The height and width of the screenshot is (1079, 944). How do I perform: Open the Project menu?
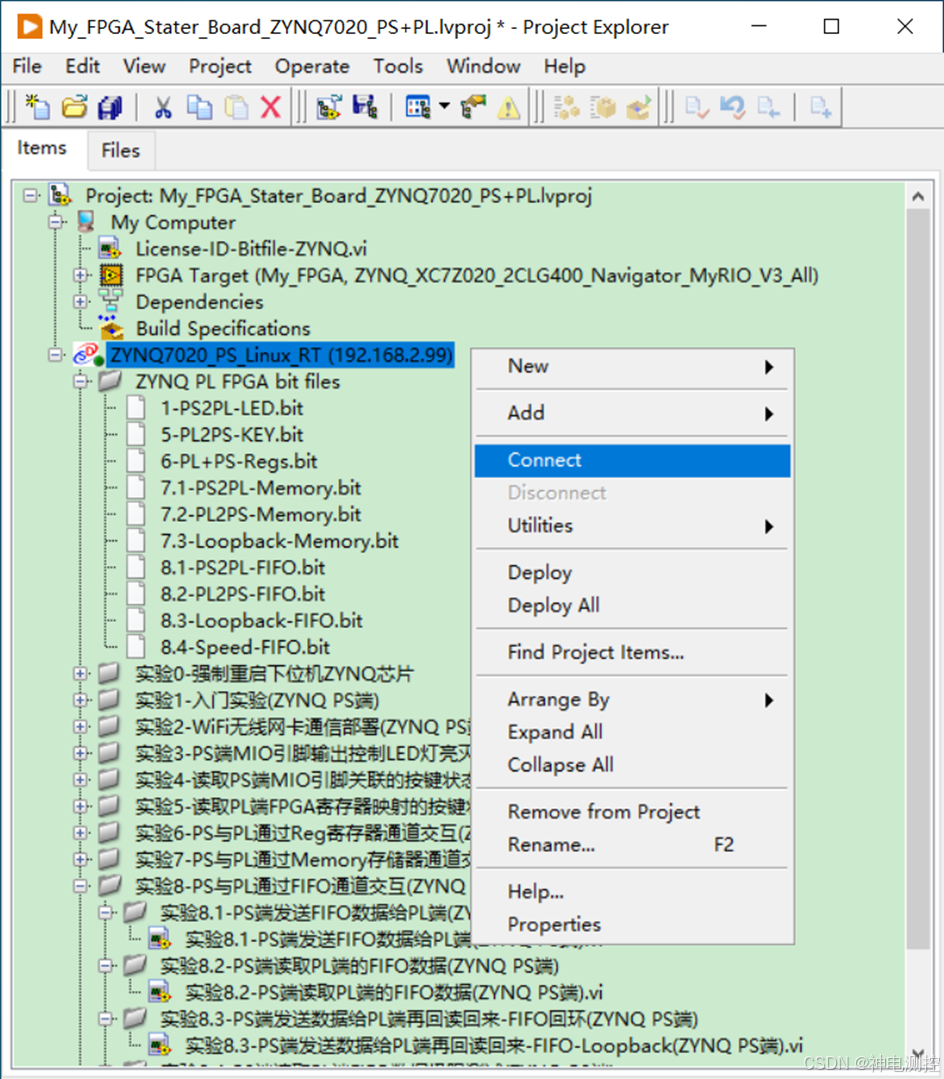(x=220, y=66)
